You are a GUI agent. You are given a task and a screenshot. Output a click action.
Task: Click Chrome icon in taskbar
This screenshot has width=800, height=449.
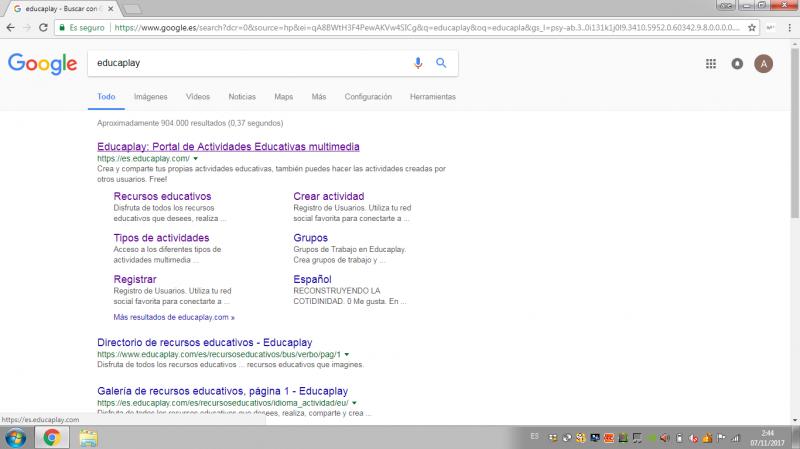(52, 438)
